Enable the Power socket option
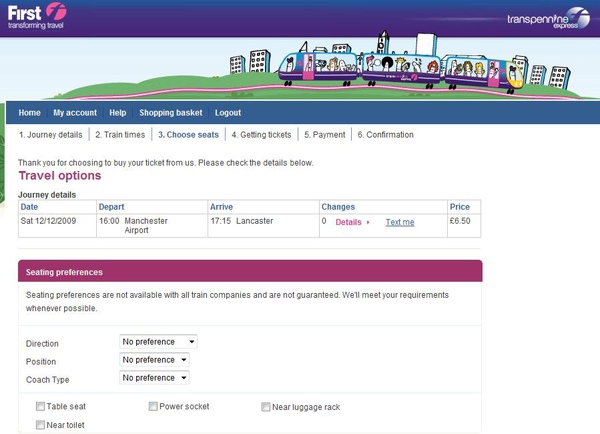This screenshot has width=600, height=434. point(153,406)
